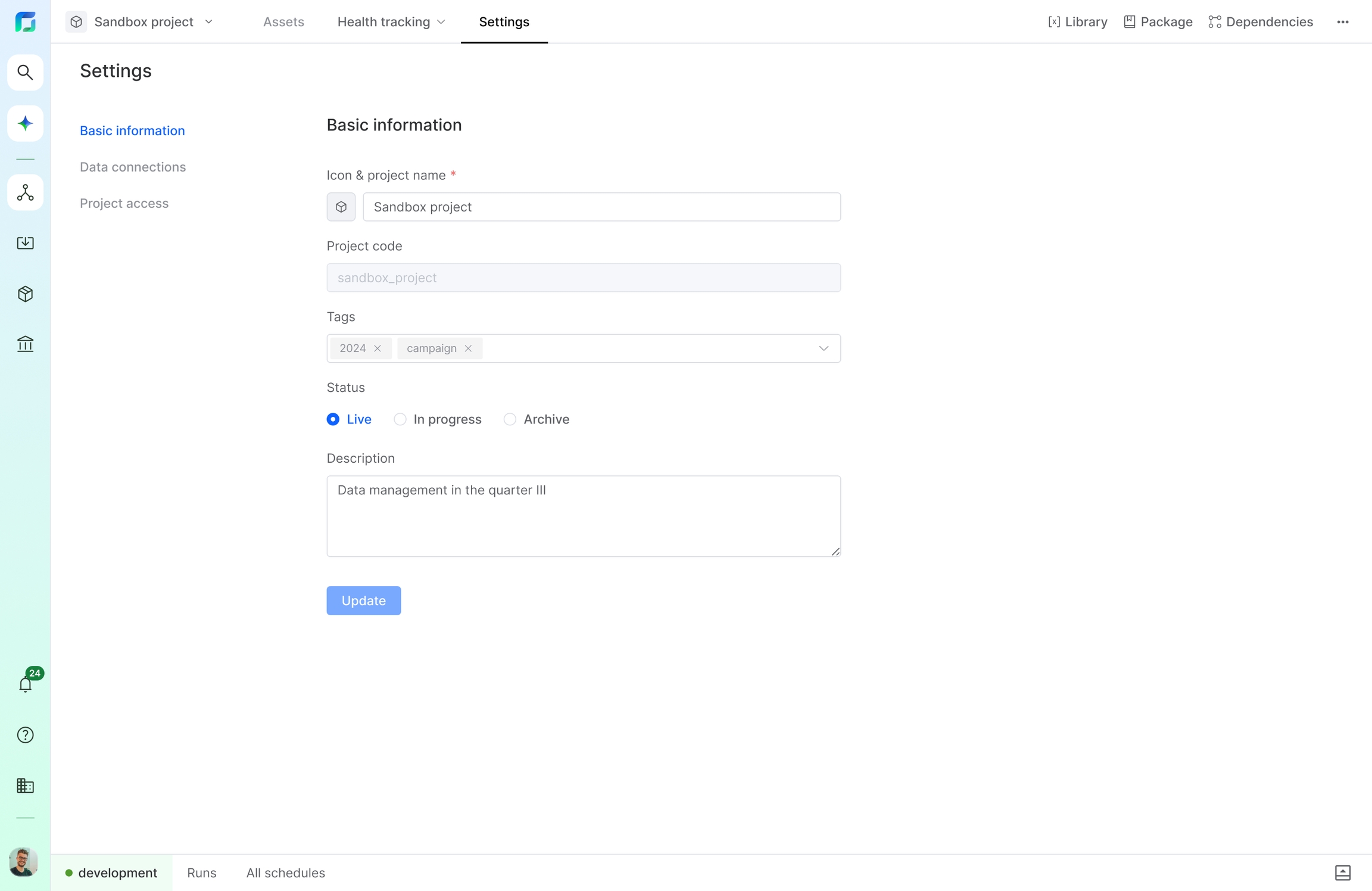Switch to the Assets tab

click(x=283, y=22)
